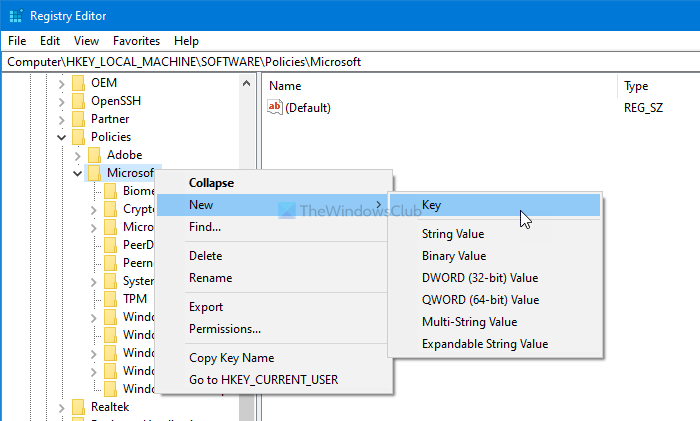The height and width of the screenshot is (421, 700).
Task: Select Key in the New submenu
Action: point(495,205)
